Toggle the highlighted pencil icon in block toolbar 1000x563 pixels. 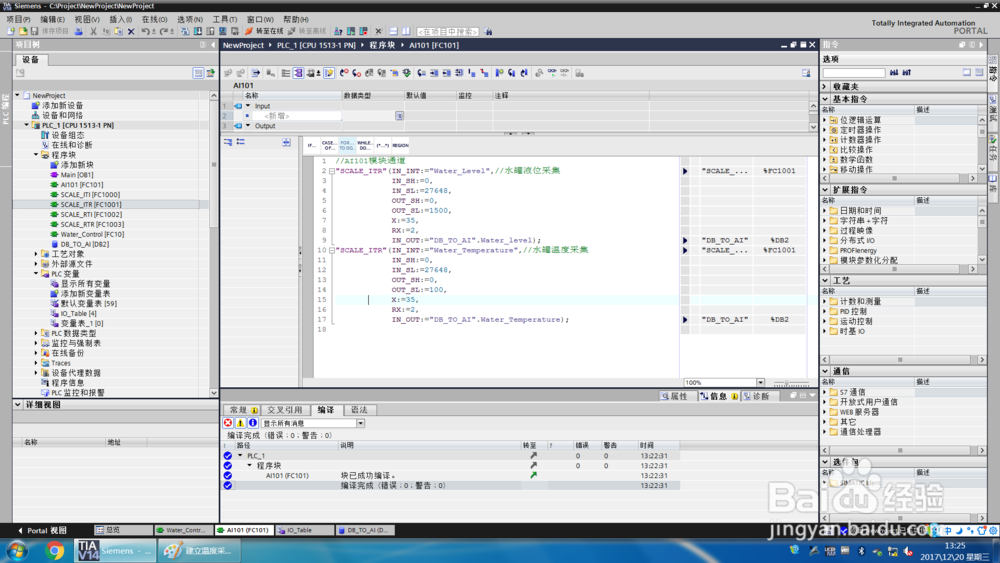pyautogui.click(x=329, y=73)
